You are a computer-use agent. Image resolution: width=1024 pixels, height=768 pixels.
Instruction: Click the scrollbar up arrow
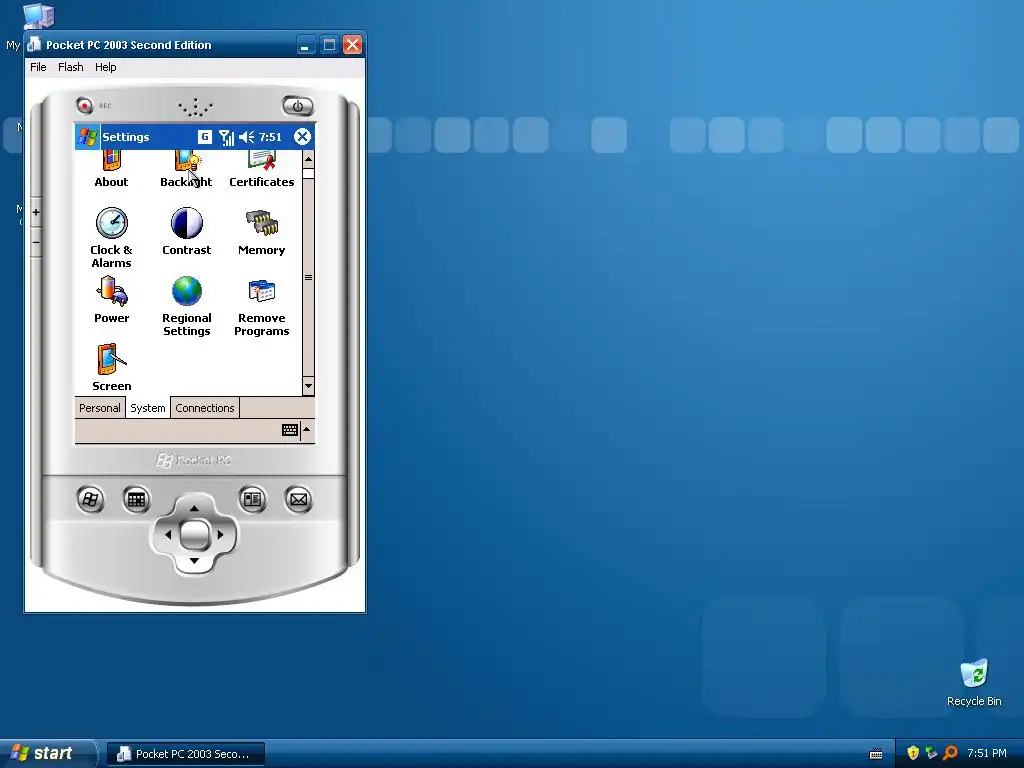[308, 159]
